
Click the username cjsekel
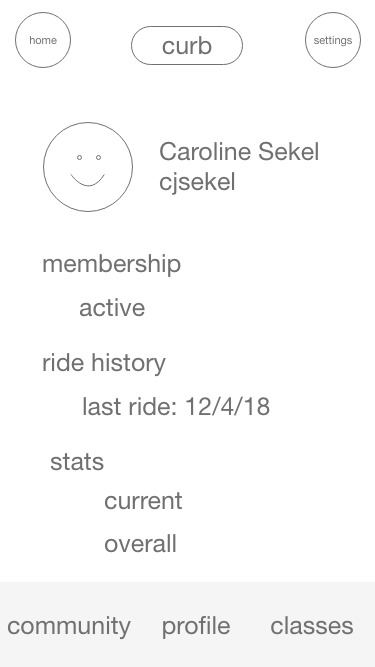pyautogui.click(x=197, y=182)
